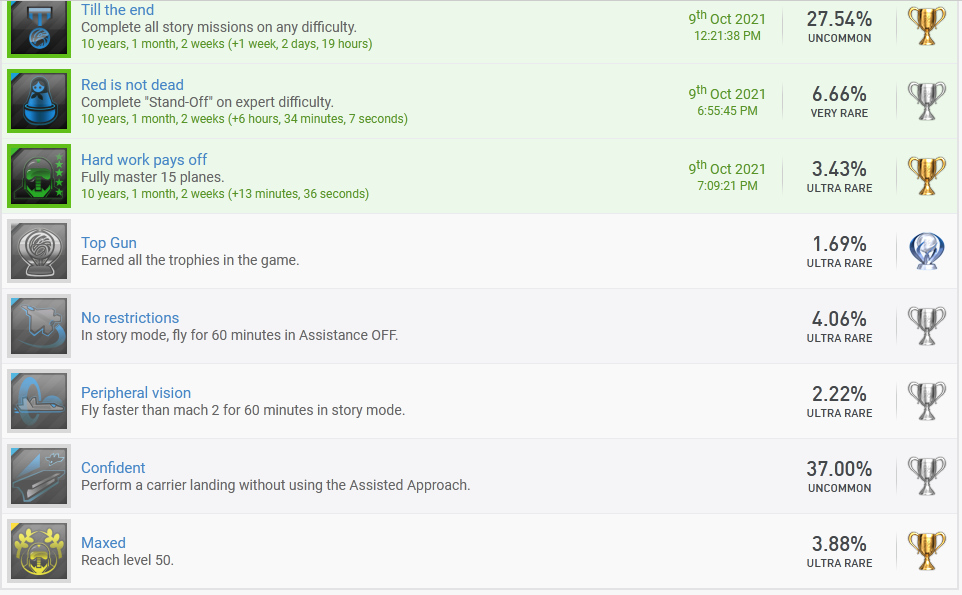
Task: Click the Till the end trophy icon
Action: [40, 29]
